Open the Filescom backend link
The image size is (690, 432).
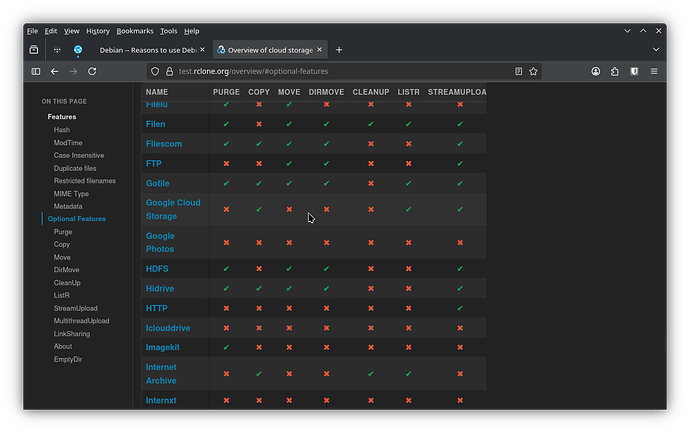(164, 144)
